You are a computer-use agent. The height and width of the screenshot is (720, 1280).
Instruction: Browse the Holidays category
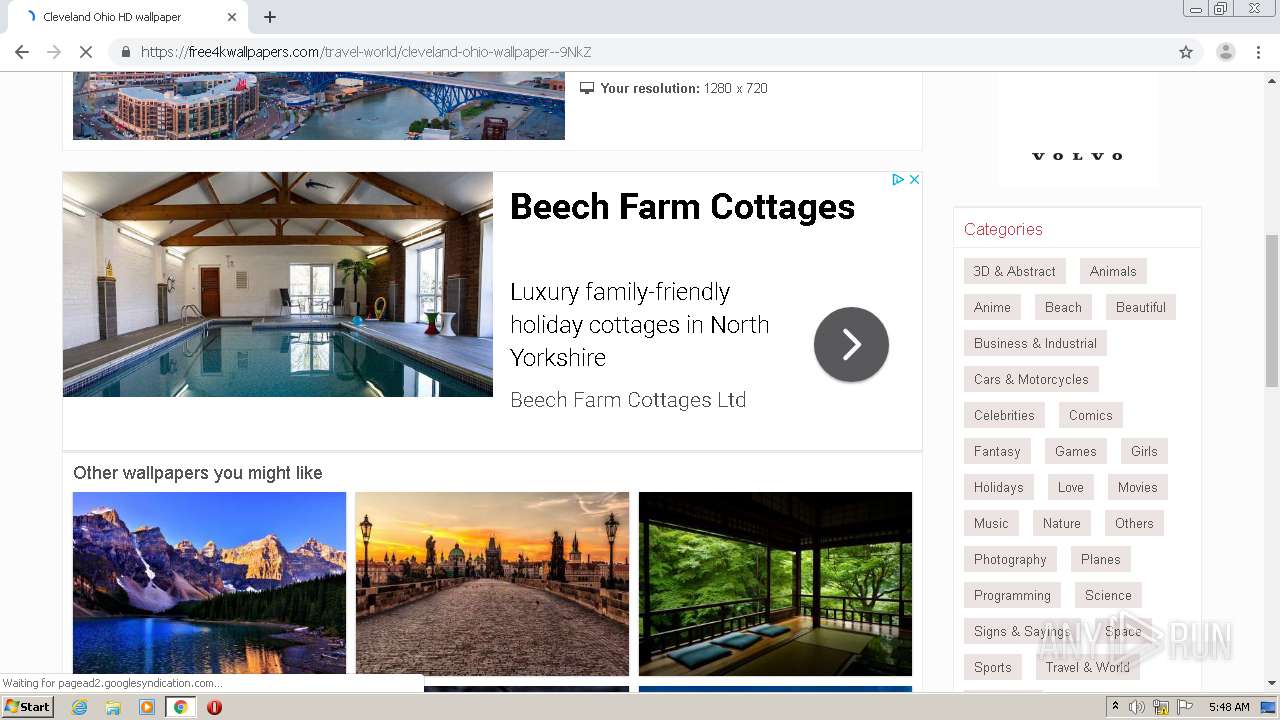point(999,487)
